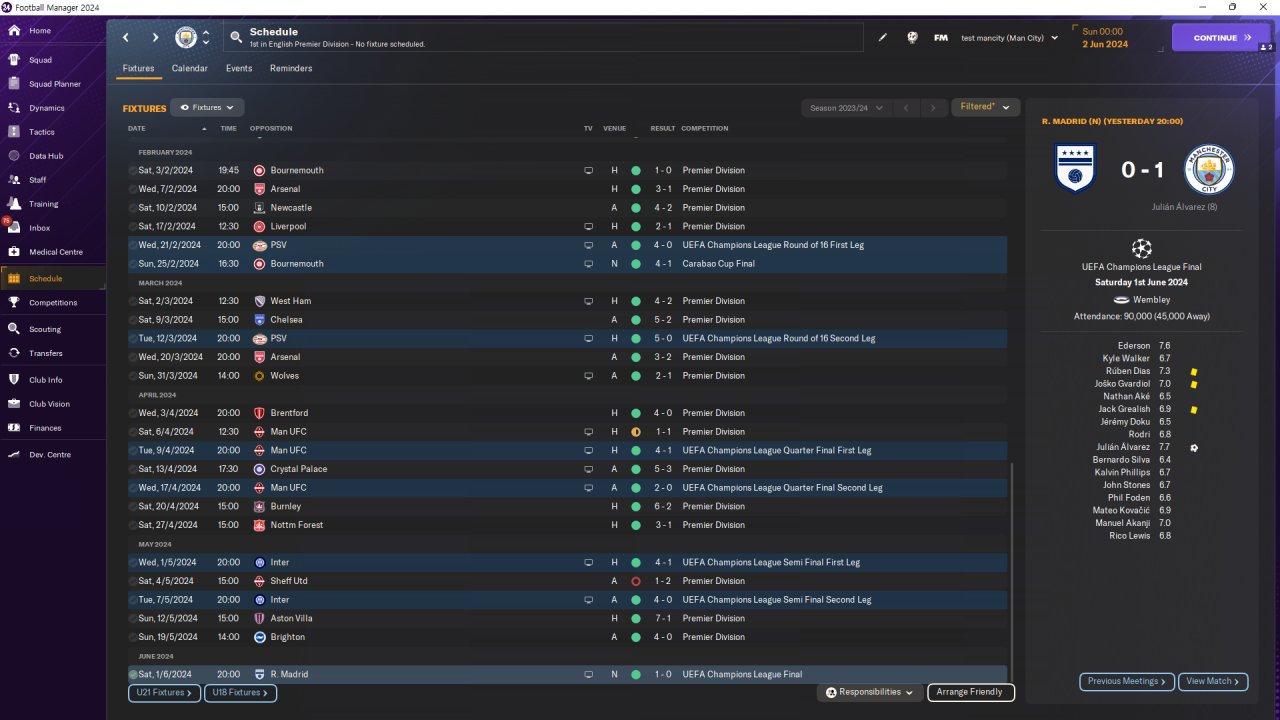Toggle the circle marker beside Wed, 7/2/2024
Viewport: 1280px width, 720px height.
(133, 189)
